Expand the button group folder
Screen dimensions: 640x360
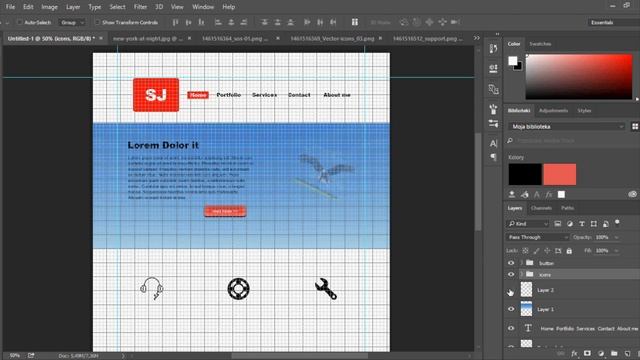[521, 263]
